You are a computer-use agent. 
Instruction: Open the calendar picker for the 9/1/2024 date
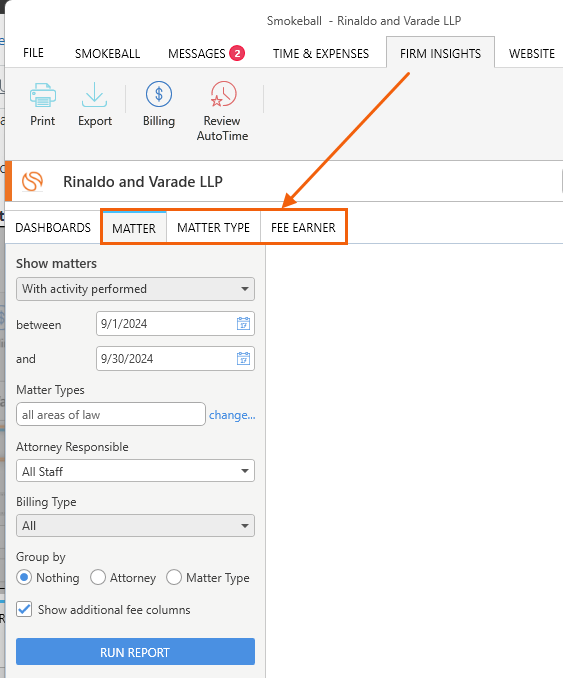pyautogui.click(x=243, y=323)
